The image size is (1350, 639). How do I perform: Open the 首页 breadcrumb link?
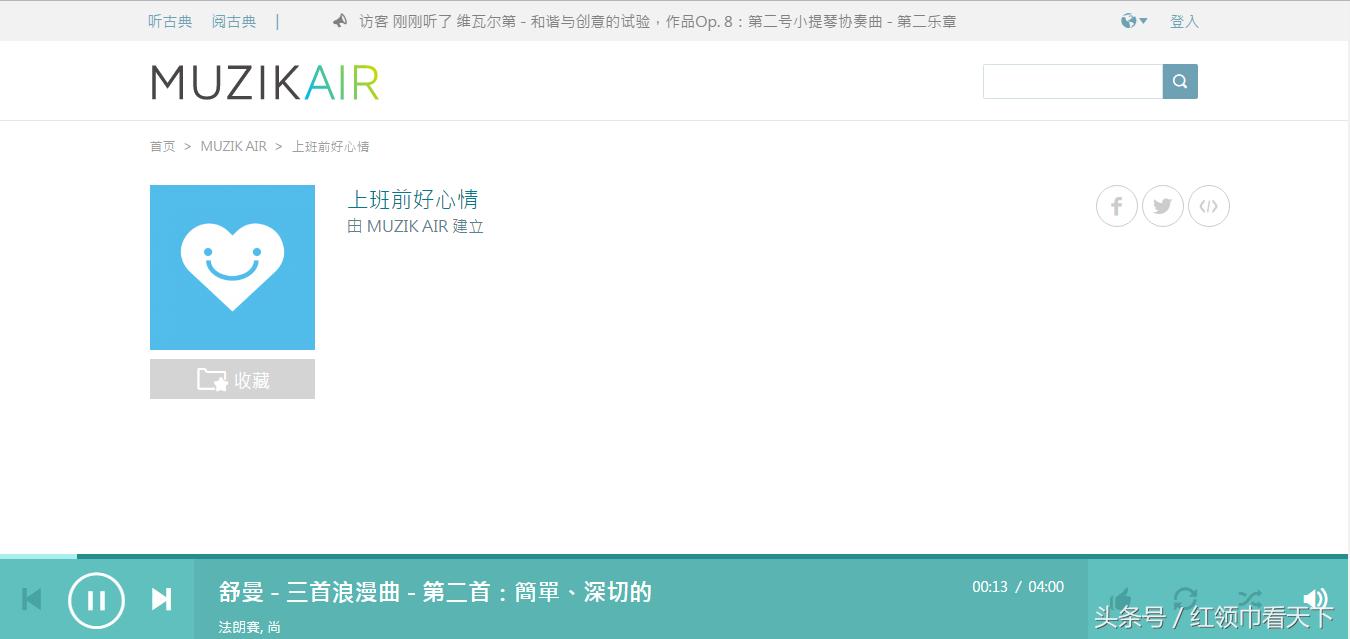162,146
